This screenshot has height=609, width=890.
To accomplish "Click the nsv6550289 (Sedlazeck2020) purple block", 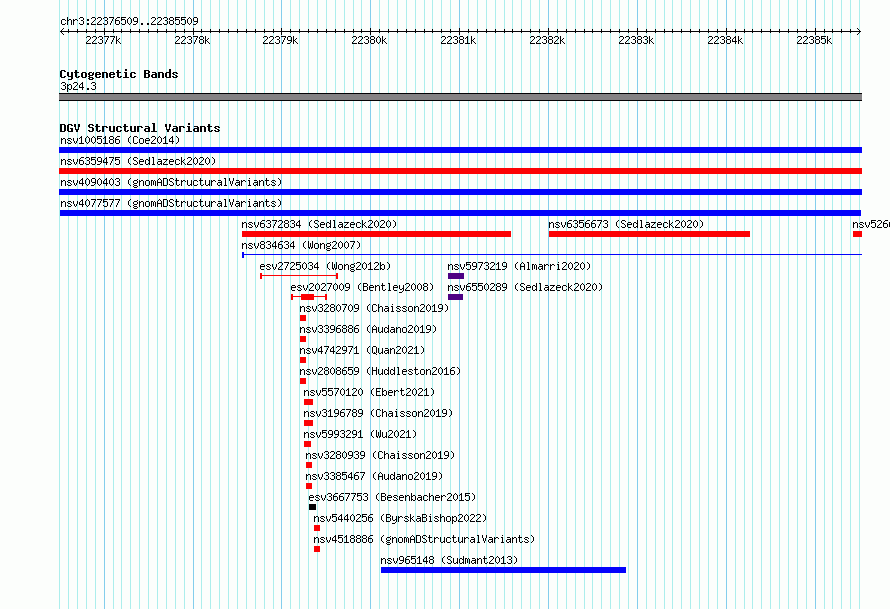I will coord(455,297).
